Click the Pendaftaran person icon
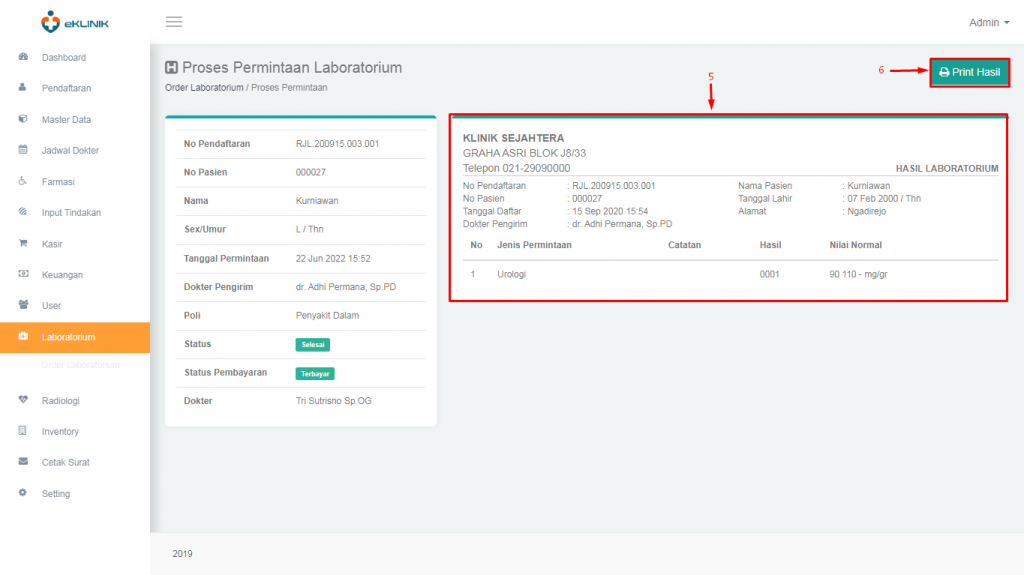Screen dimensions: 1024x575 pyautogui.click(x=23, y=88)
